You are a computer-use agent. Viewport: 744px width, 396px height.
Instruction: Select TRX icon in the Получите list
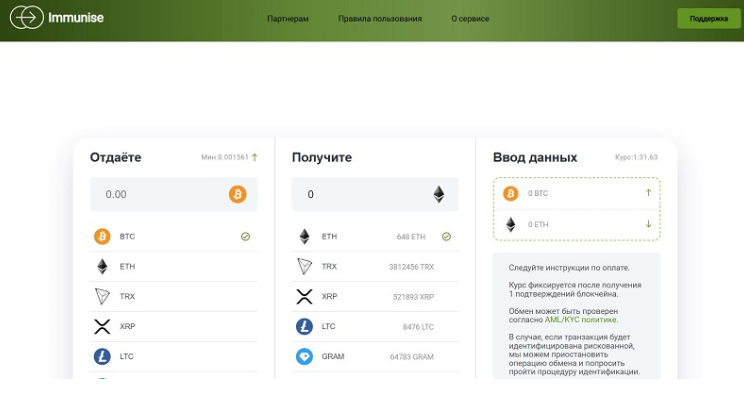pyautogui.click(x=304, y=266)
